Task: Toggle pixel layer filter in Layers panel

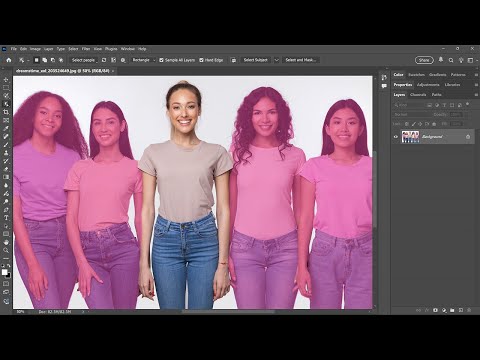Action: pyautogui.click(x=429, y=105)
